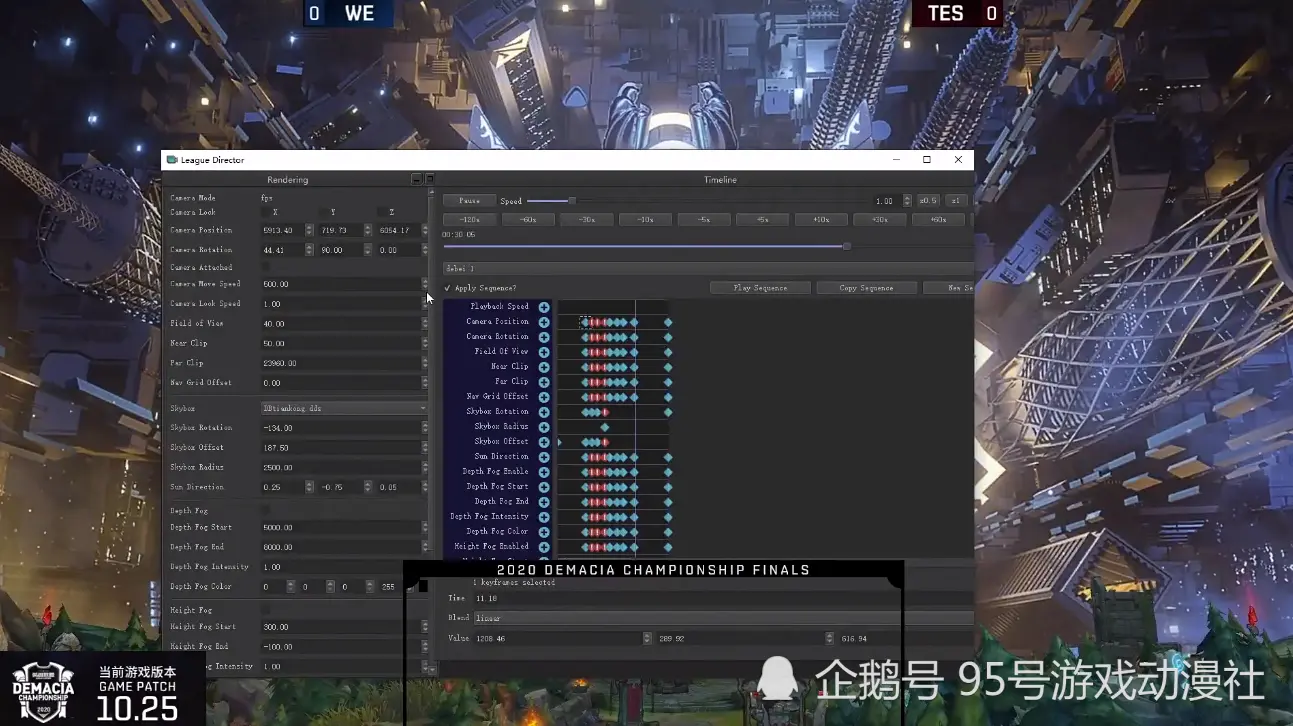Float the Rendering panel with its undock icon
Image resolution: width=1293 pixels, height=726 pixels.
430,179
